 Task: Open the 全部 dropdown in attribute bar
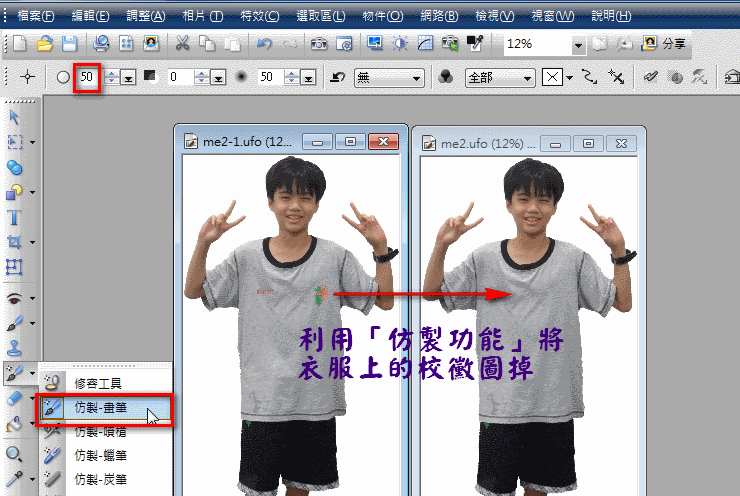[x=500, y=77]
